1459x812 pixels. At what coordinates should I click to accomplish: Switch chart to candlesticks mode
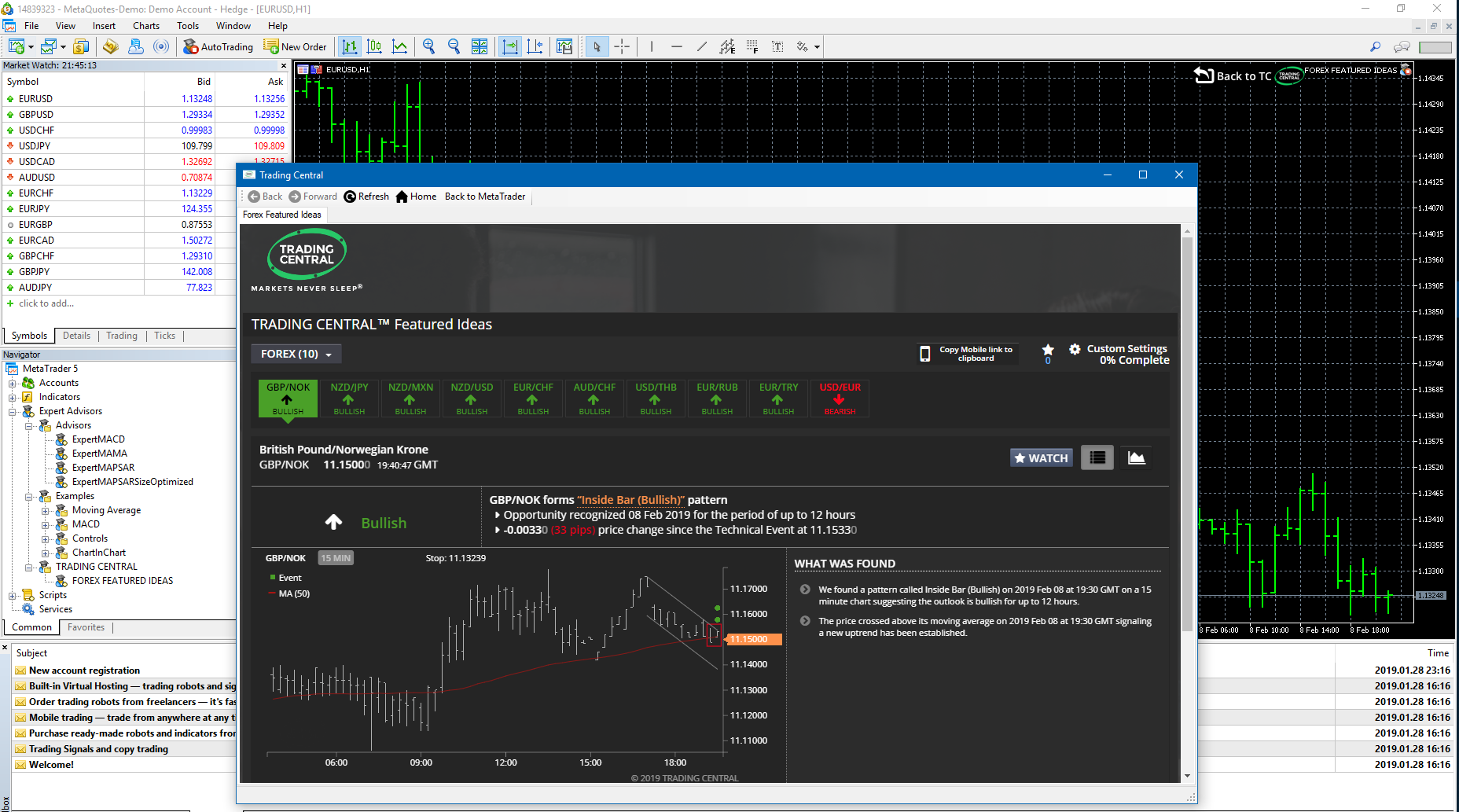coord(375,47)
